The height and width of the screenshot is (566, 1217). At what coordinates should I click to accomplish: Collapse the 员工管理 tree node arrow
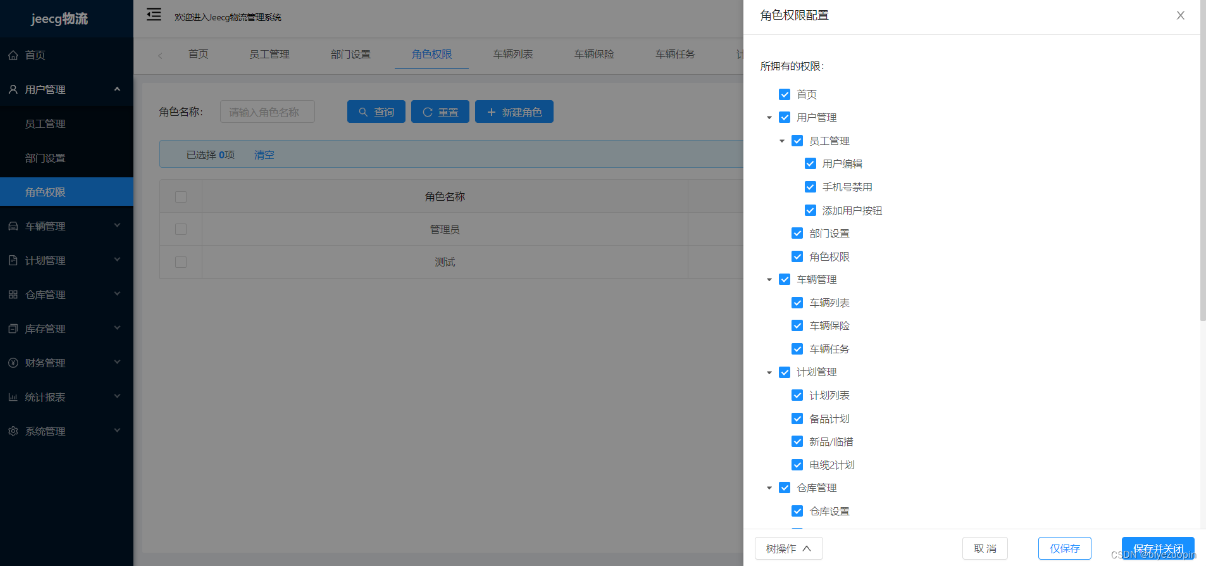tap(783, 141)
